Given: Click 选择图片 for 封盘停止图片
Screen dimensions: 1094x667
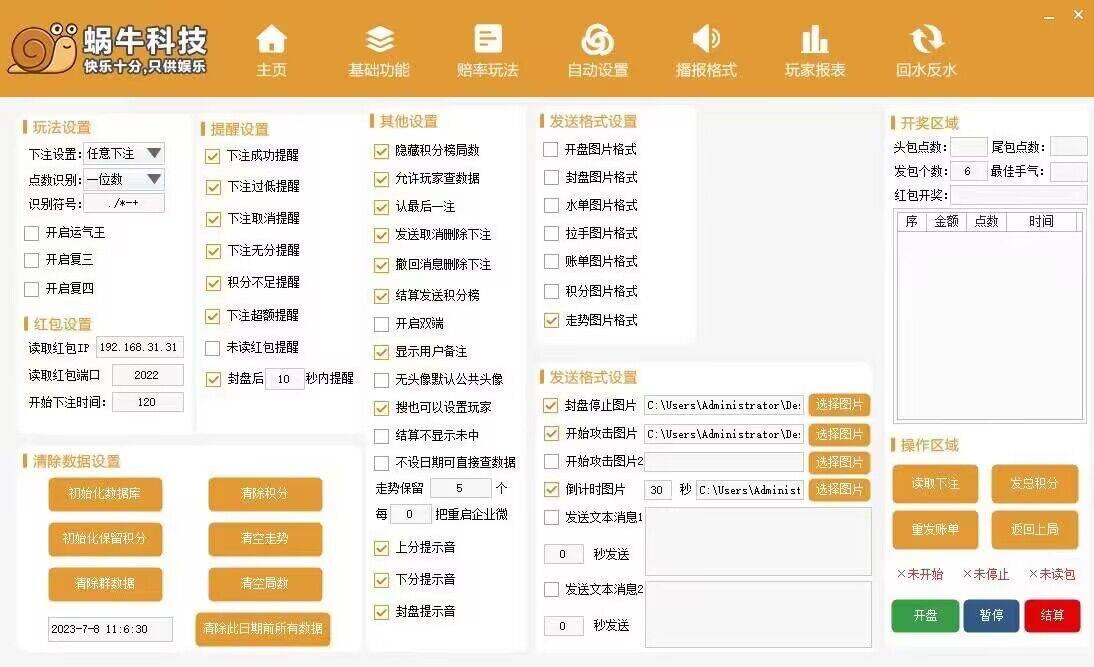Looking at the screenshot, I should 839,405.
